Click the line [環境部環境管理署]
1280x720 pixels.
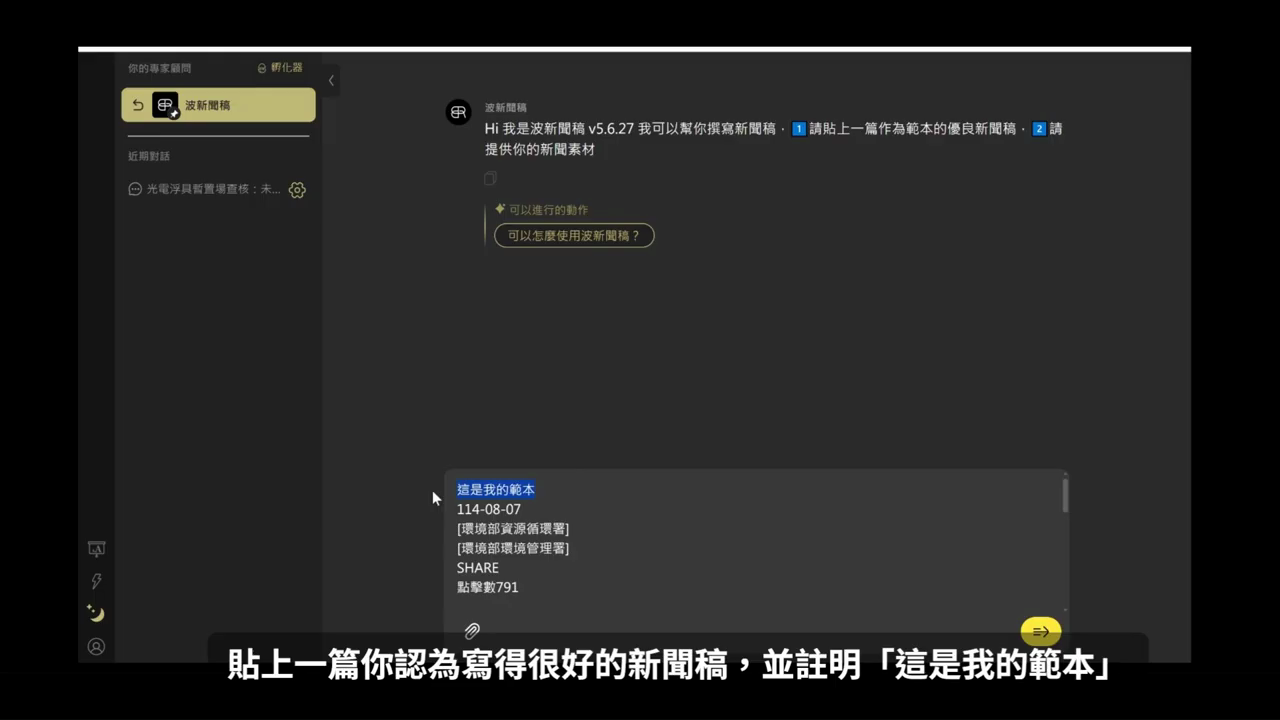coord(513,548)
